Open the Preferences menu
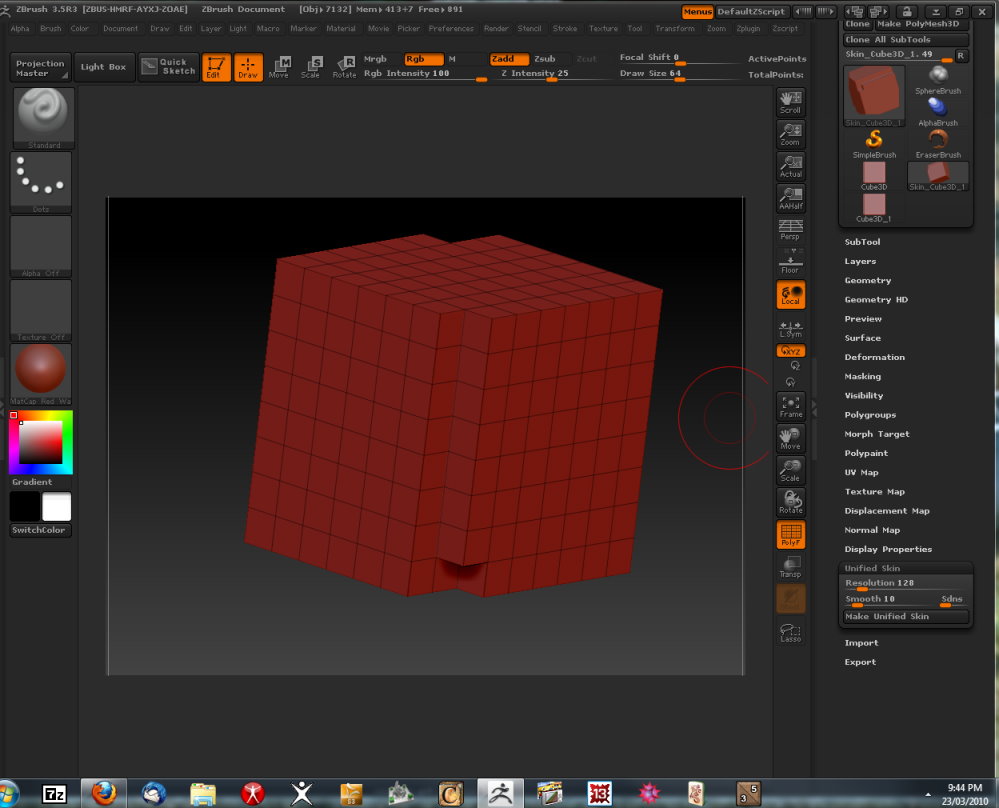 452,28
